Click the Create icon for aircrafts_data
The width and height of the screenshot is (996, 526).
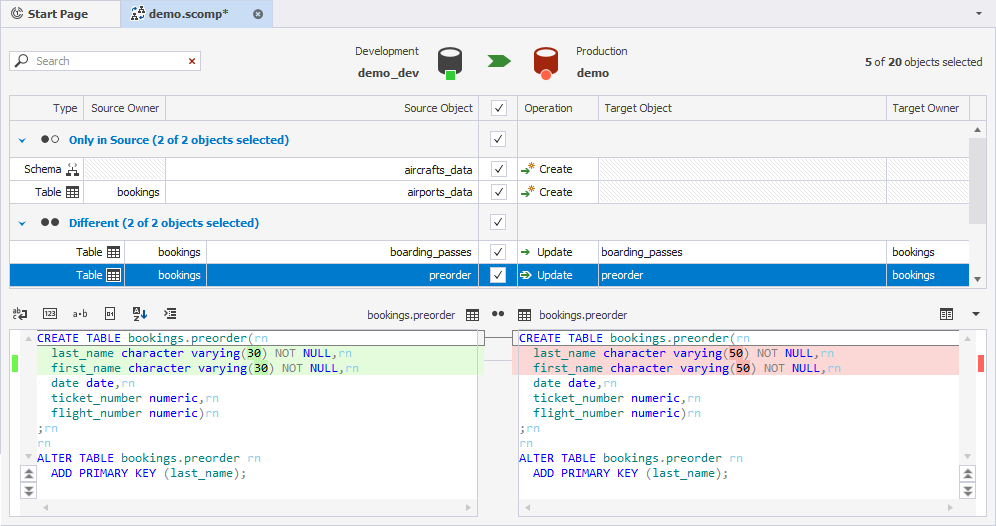click(528, 169)
